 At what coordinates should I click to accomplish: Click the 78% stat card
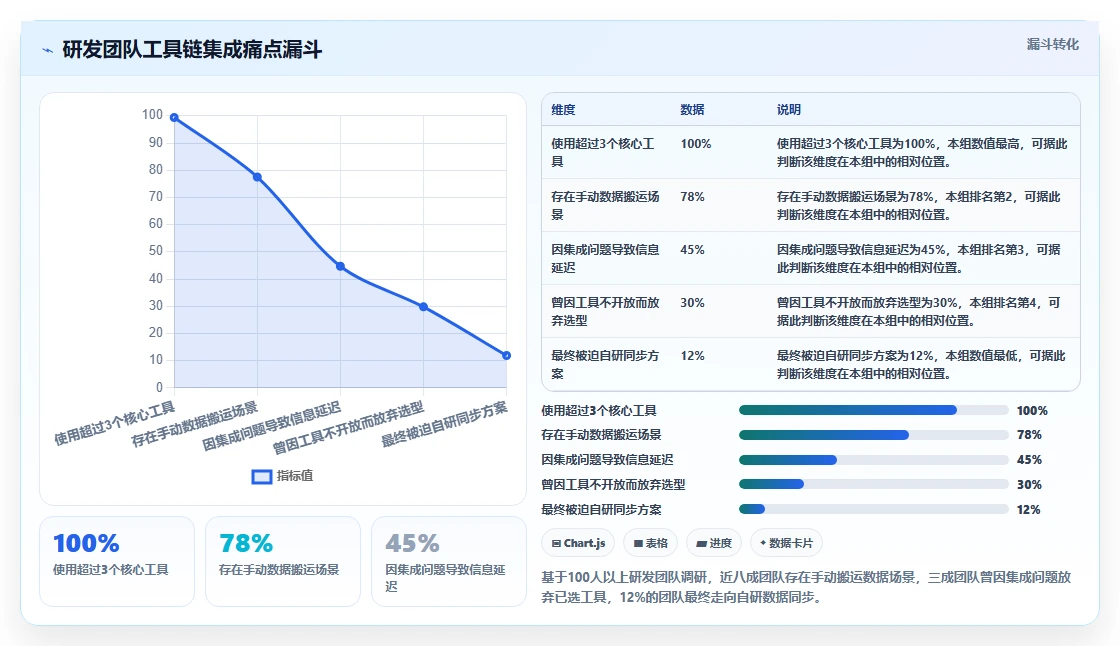pos(283,562)
